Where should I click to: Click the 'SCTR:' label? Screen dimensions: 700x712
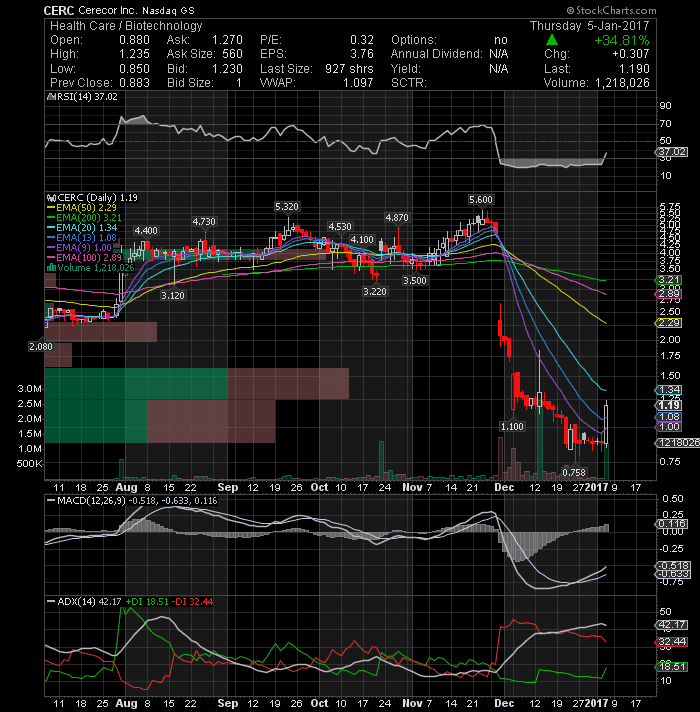(x=409, y=83)
